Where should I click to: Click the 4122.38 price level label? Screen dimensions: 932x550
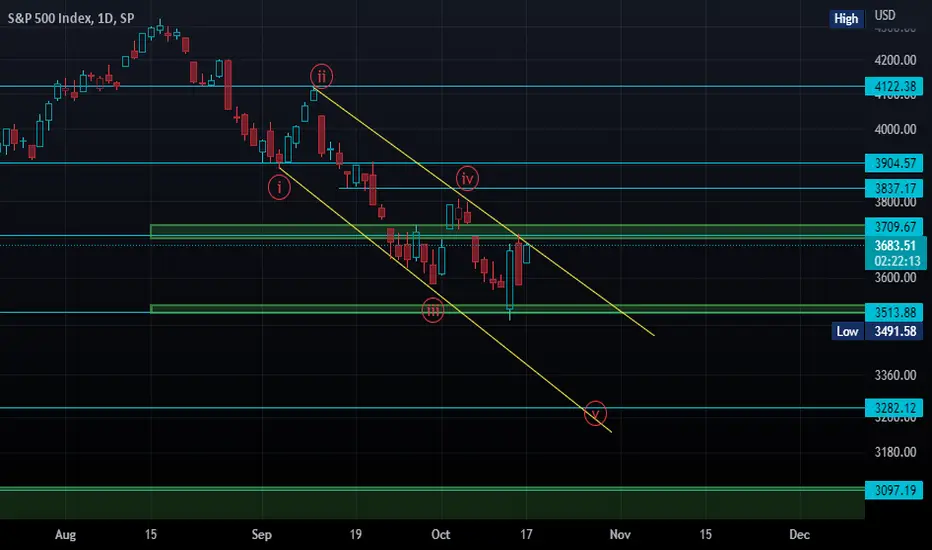click(895, 86)
